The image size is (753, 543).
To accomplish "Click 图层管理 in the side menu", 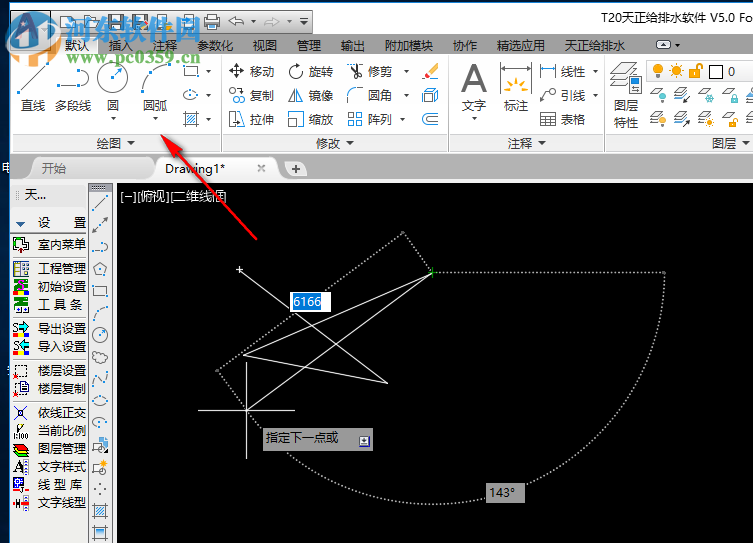I will click(x=61, y=448).
